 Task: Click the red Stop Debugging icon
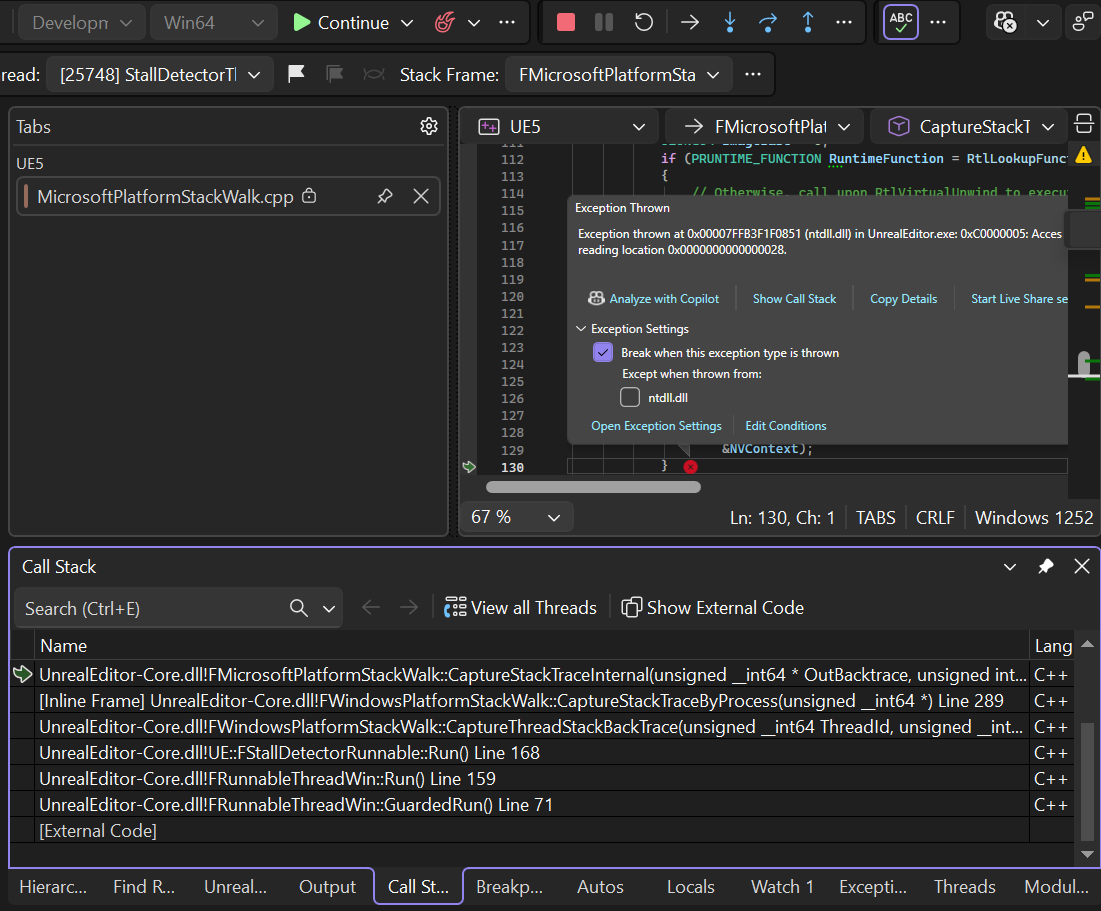pos(566,22)
